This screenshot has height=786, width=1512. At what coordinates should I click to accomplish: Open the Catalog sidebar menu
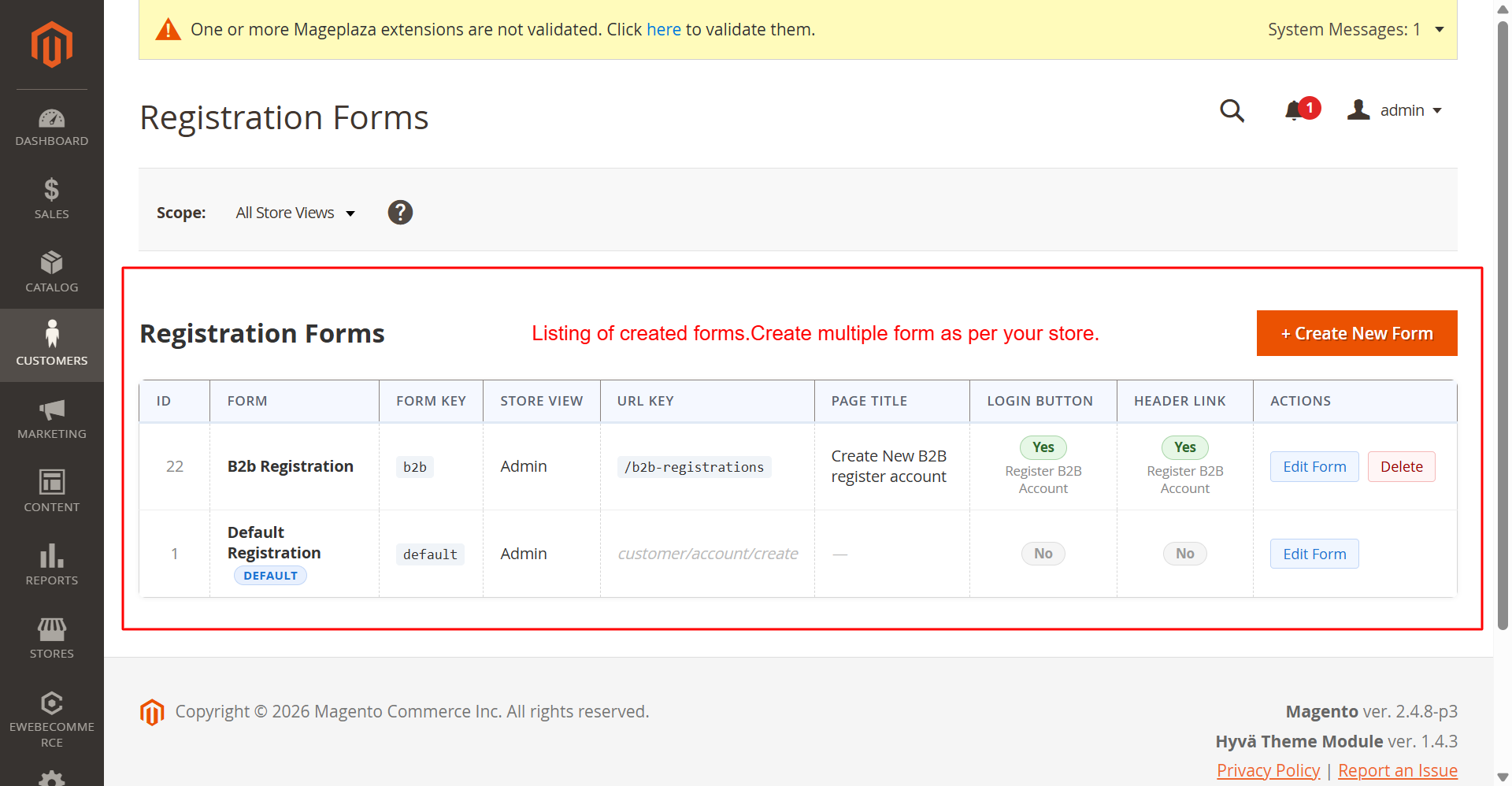(x=52, y=272)
